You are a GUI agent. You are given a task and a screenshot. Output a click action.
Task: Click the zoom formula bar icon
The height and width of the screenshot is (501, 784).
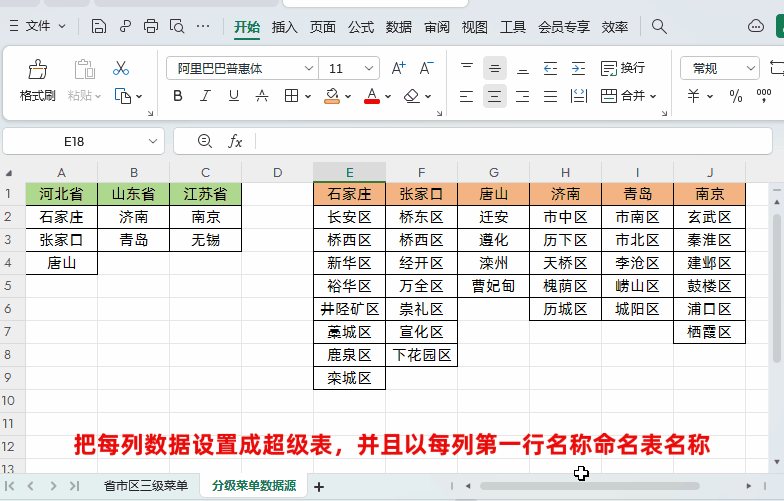(x=204, y=142)
